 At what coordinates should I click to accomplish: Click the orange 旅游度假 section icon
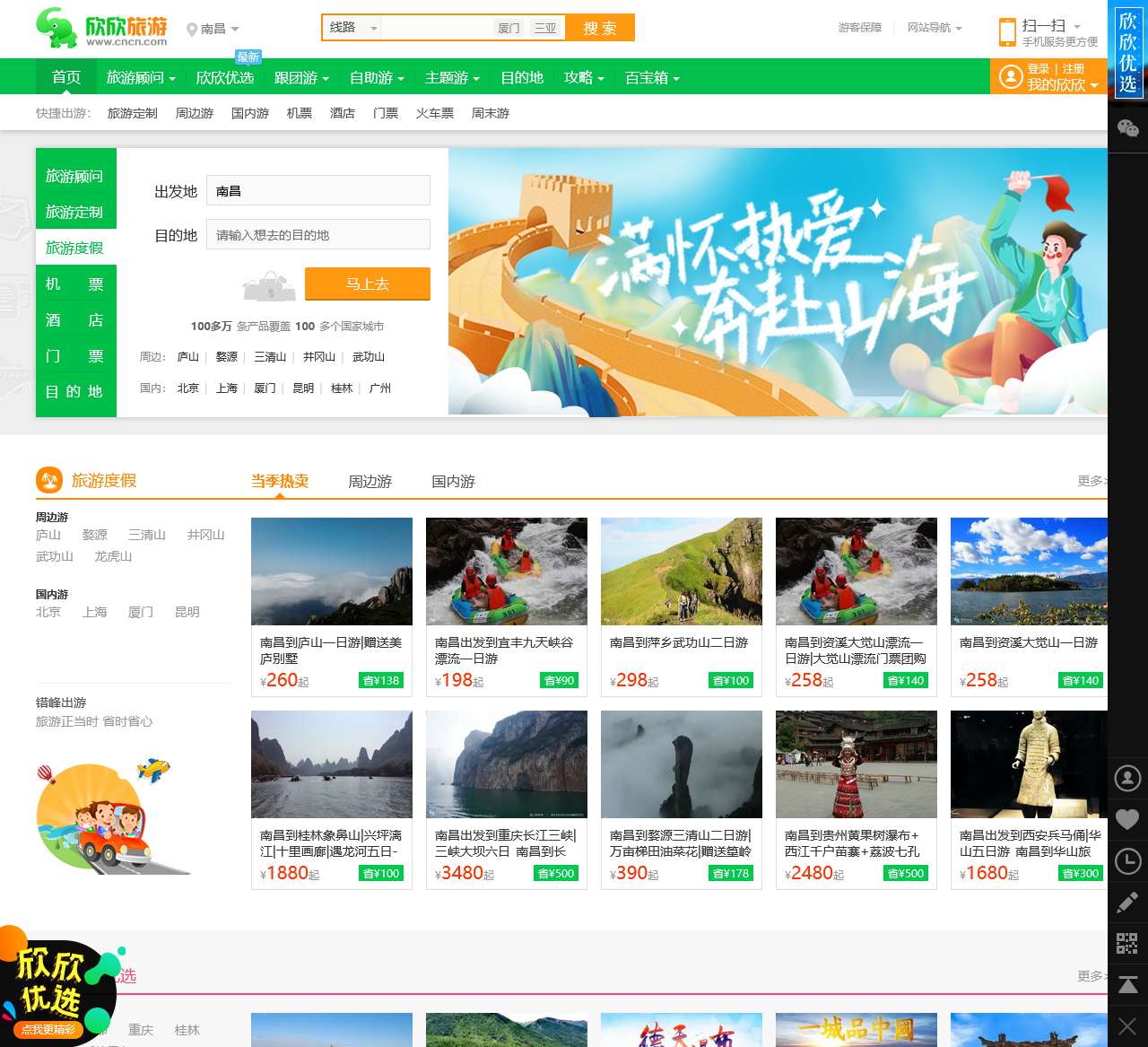point(48,481)
